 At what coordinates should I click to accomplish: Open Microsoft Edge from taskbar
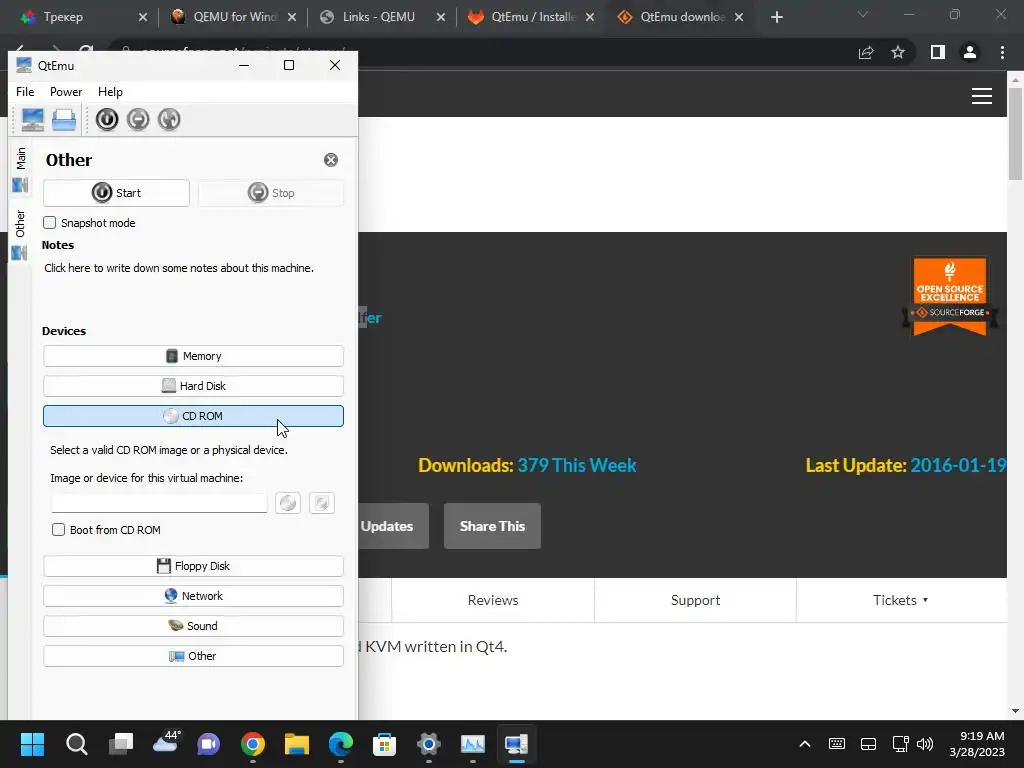341,744
